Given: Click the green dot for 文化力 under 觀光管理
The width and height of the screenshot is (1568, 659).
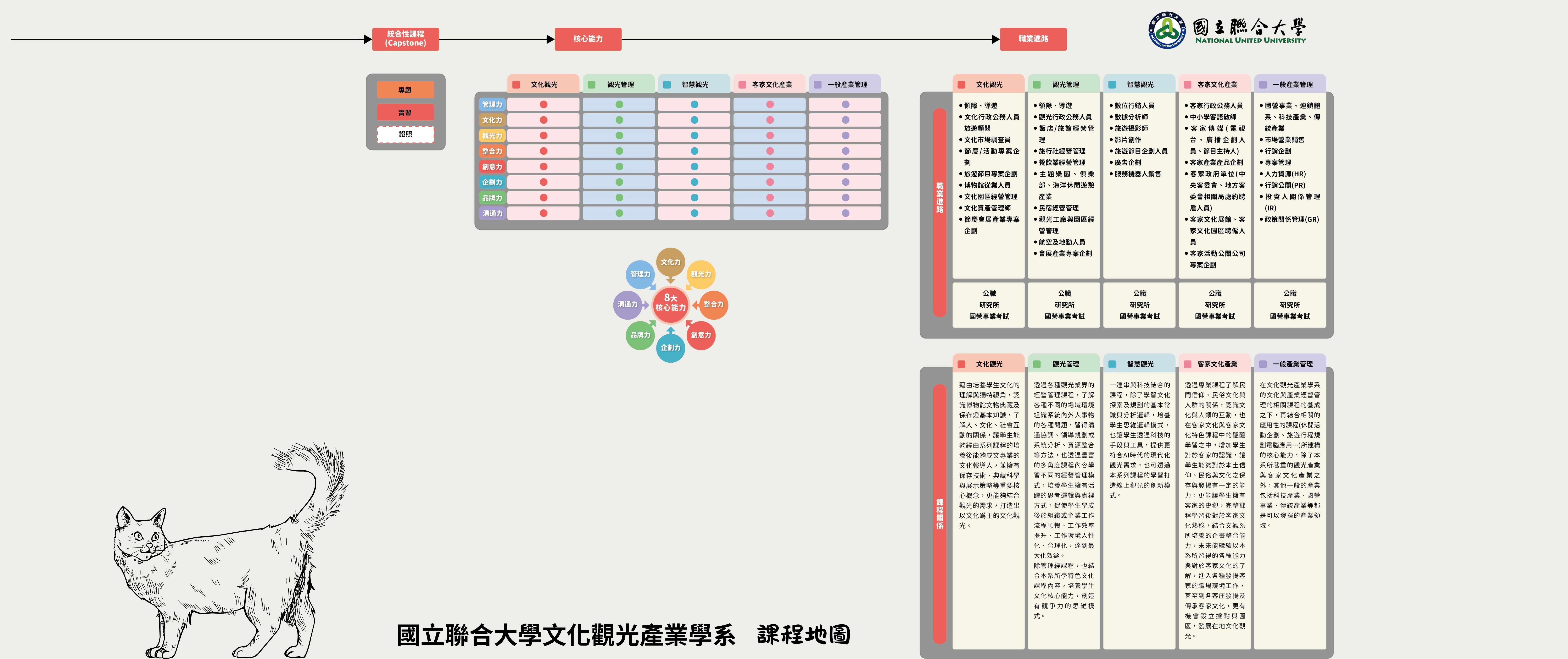Looking at the screenshot, I should point(619,120).
